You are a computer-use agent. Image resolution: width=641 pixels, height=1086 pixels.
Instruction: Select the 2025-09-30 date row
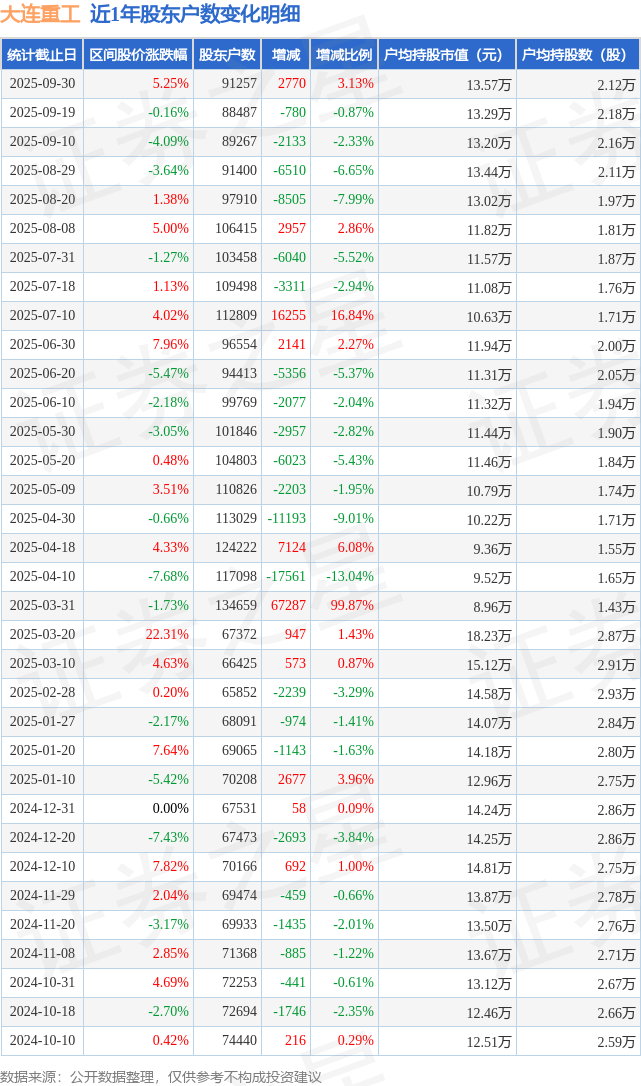[x=42, y=84]
